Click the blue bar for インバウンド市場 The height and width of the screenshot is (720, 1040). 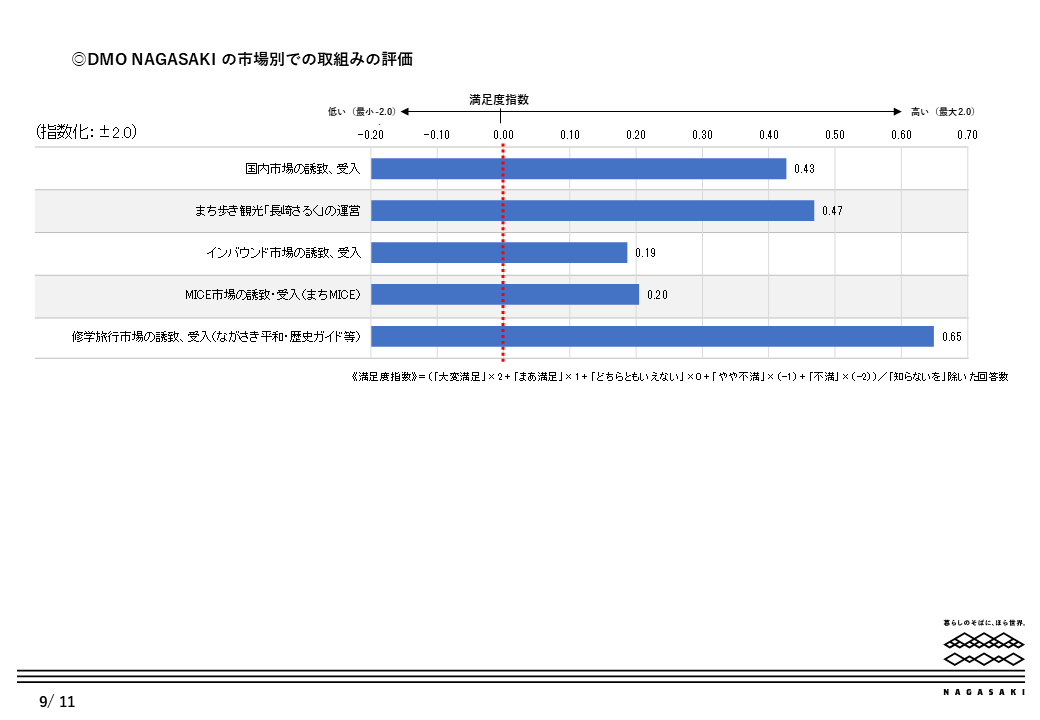click(499, 253)
